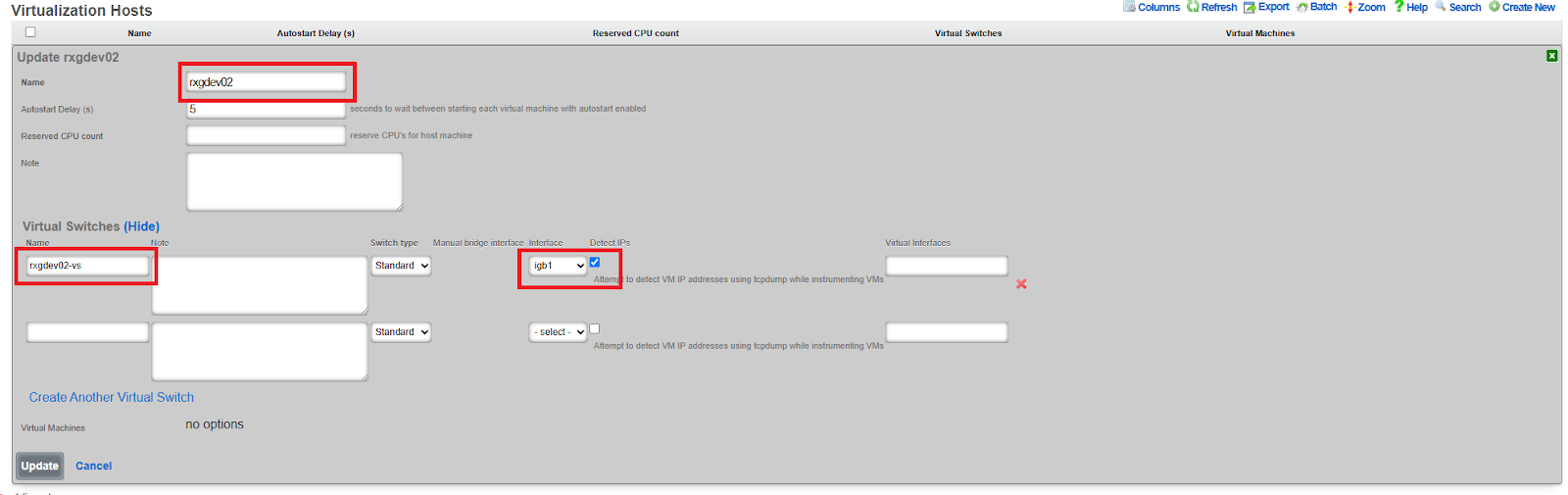Viewport: 1568px width, 495px height.
Task: Open Search in the toolbar
Action: point(1458,7)
